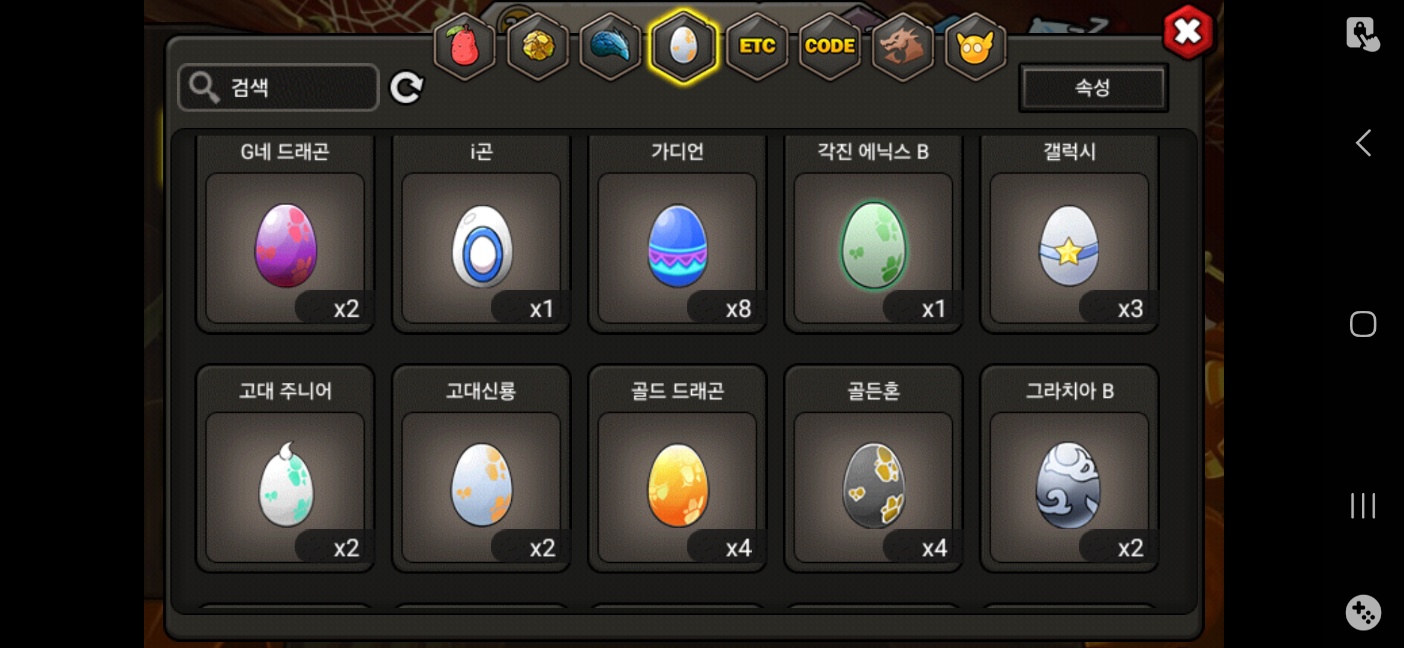Screen dimensions: 1404x648
Task: Open the ETC category tab
Action: pos(757,47)
